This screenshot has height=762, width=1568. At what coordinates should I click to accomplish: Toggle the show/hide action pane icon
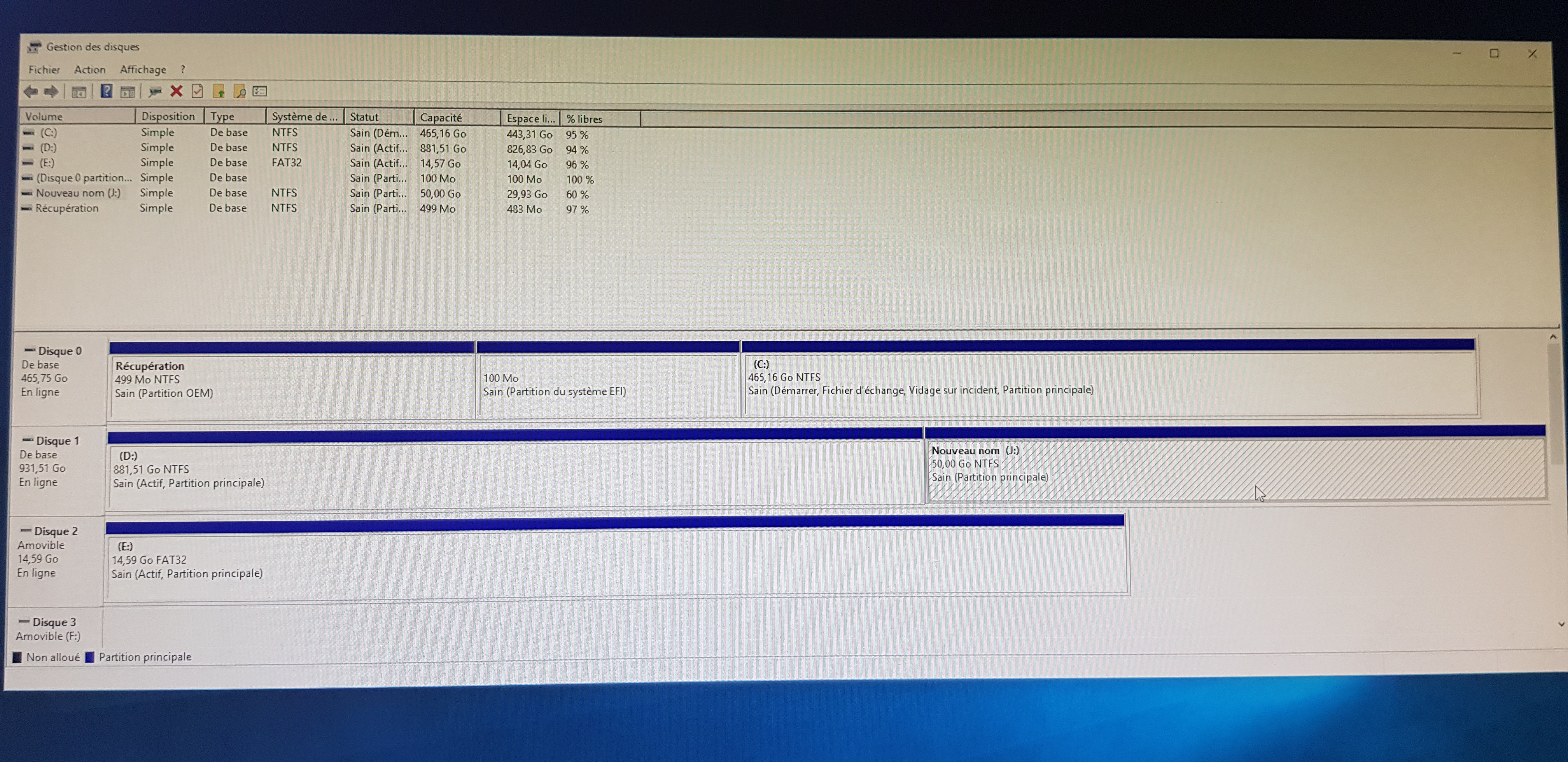coord(127,92)
